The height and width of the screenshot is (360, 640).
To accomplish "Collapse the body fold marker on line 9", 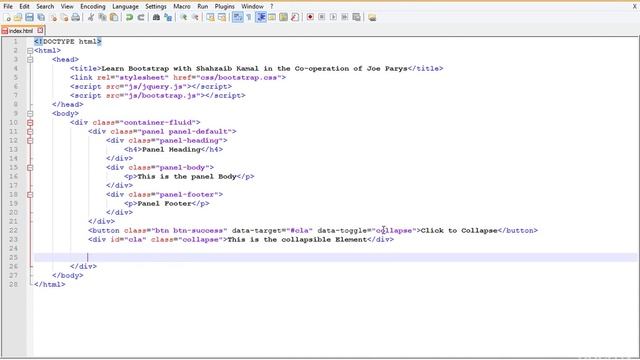I will click(x=30, y=113).
